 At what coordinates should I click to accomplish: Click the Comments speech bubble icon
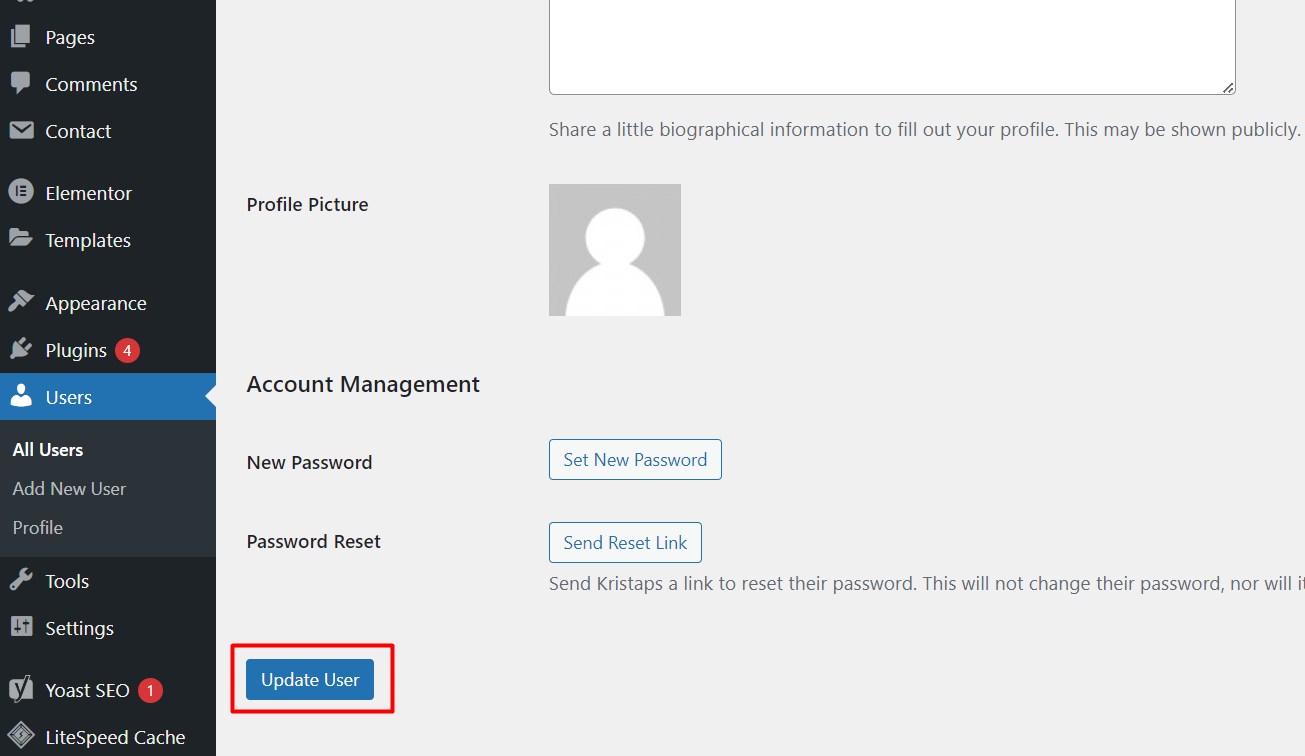click(20, 83)
